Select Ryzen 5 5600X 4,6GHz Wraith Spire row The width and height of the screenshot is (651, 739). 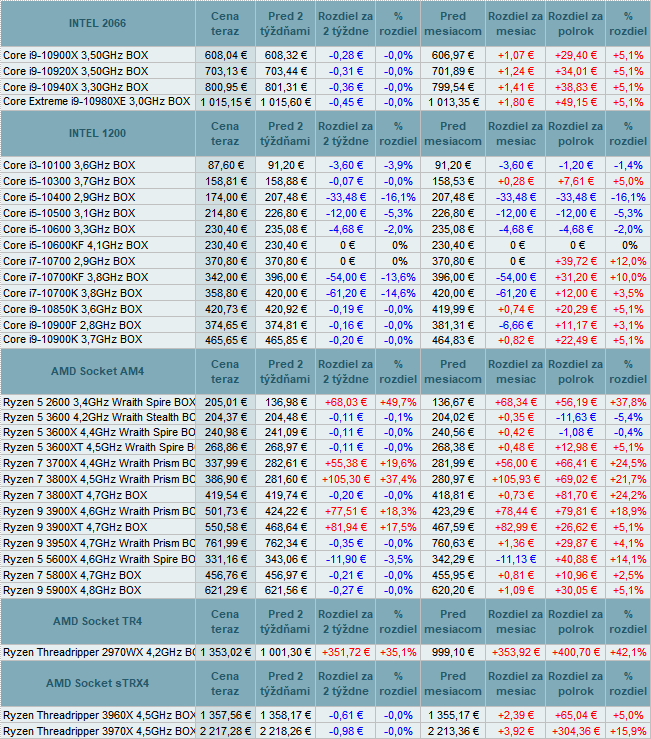[99, 560]
